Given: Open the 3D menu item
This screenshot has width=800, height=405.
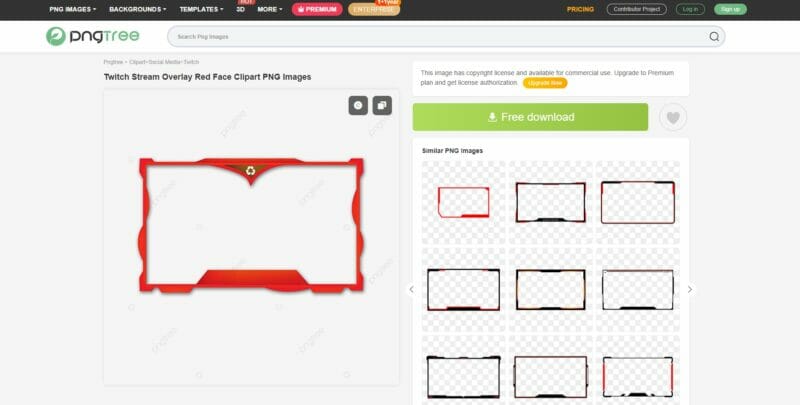Looking at the screenshot, I should click(x=241, y=9).
